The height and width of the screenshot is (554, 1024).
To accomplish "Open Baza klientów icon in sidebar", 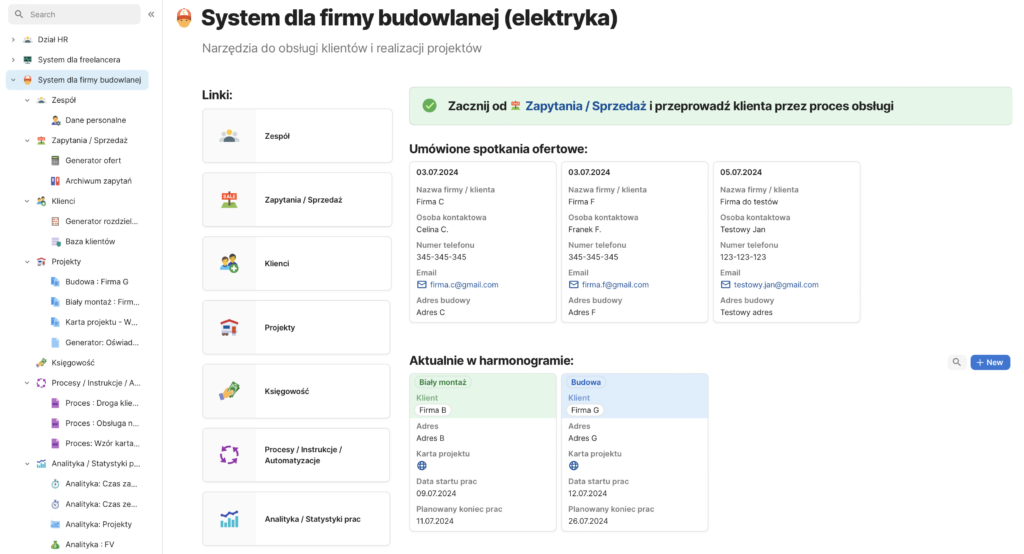I will pos(56,241).
